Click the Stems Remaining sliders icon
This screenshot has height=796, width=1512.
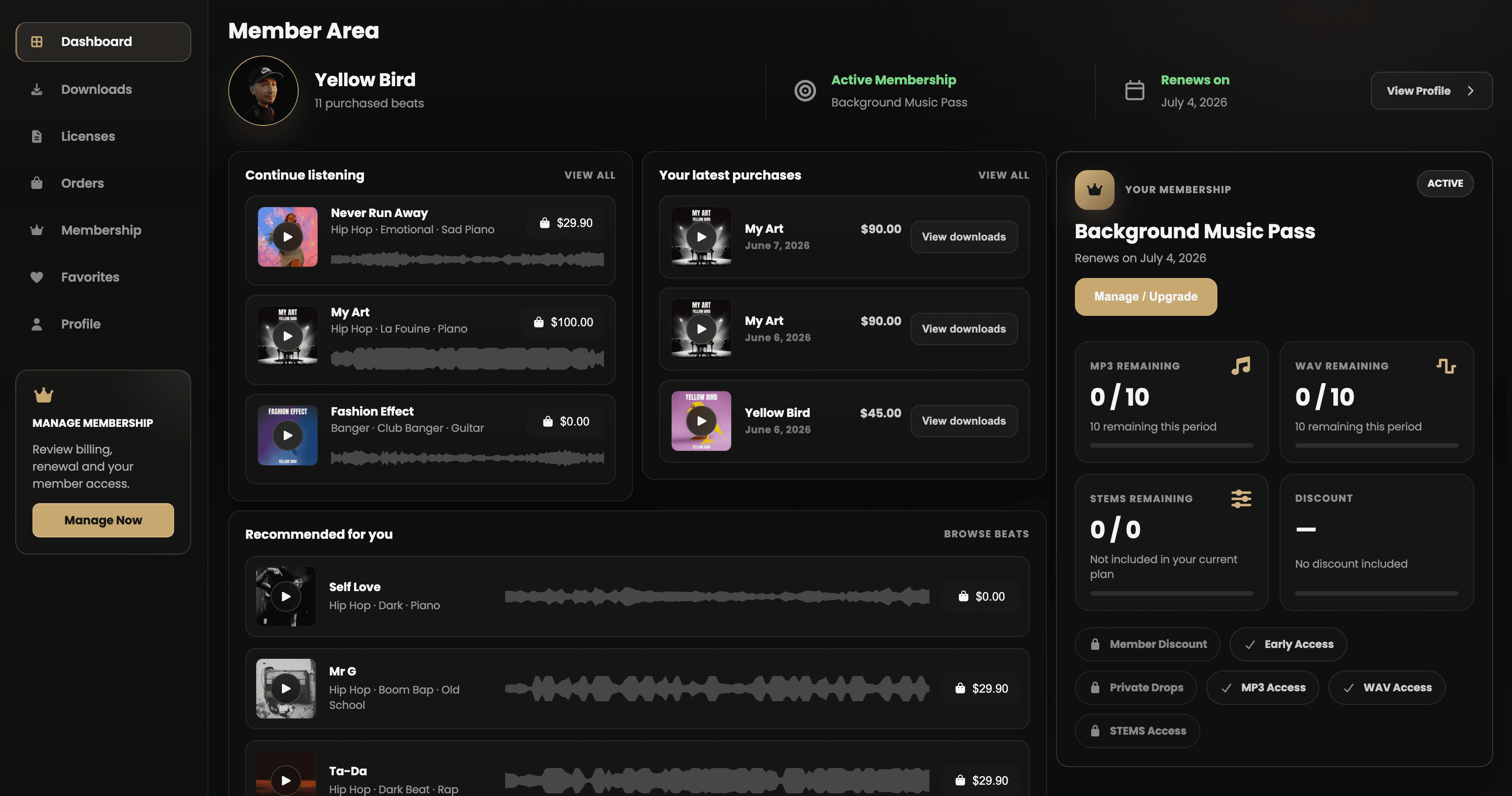pos(1241,499)
